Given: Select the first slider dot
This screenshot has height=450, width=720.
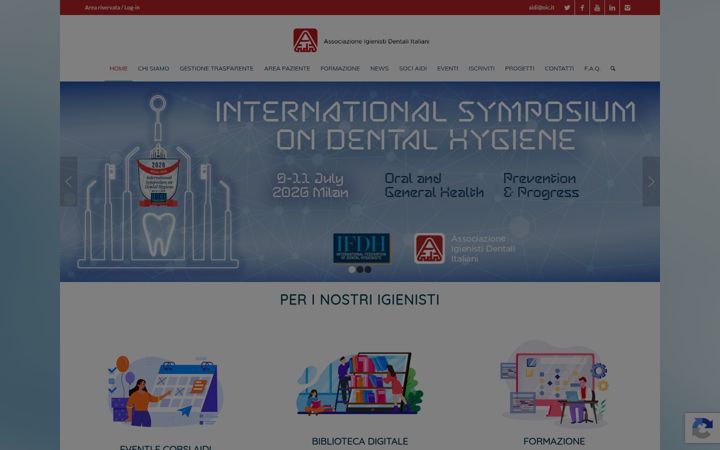Looking at the screenshot, I should pyautogui.click(x=352, y=270).
